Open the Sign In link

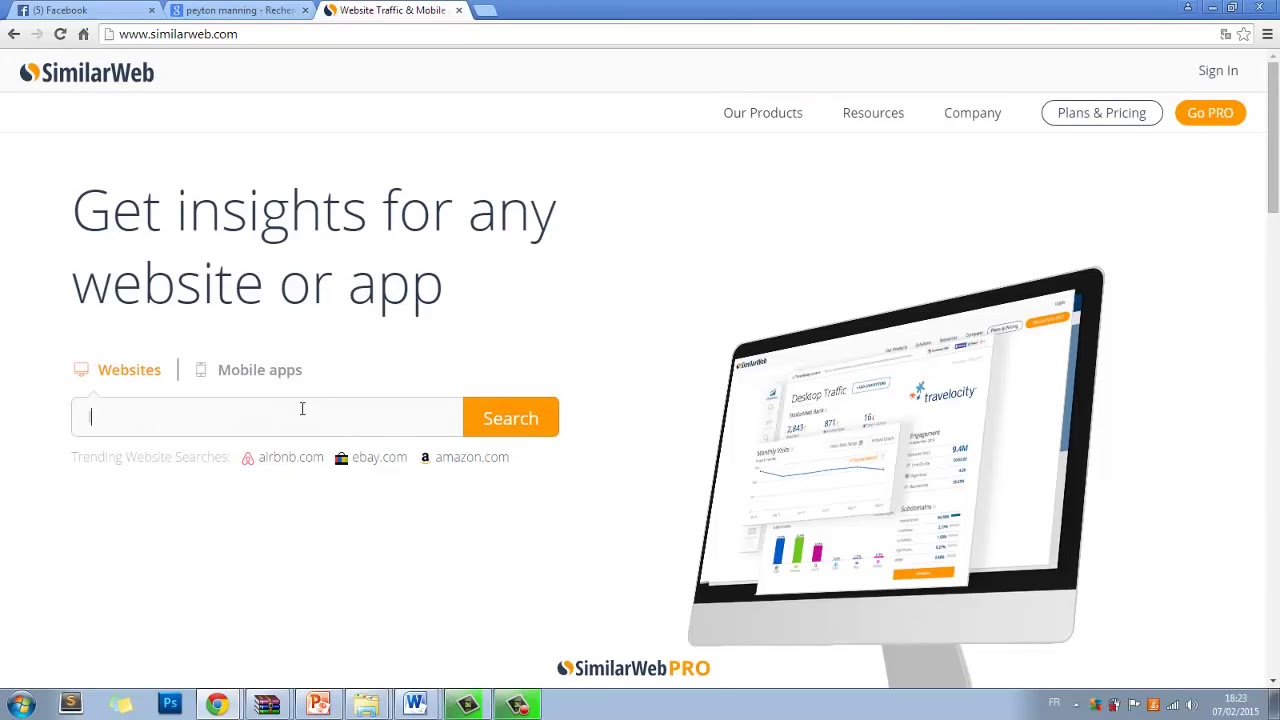coord(1218,71)
